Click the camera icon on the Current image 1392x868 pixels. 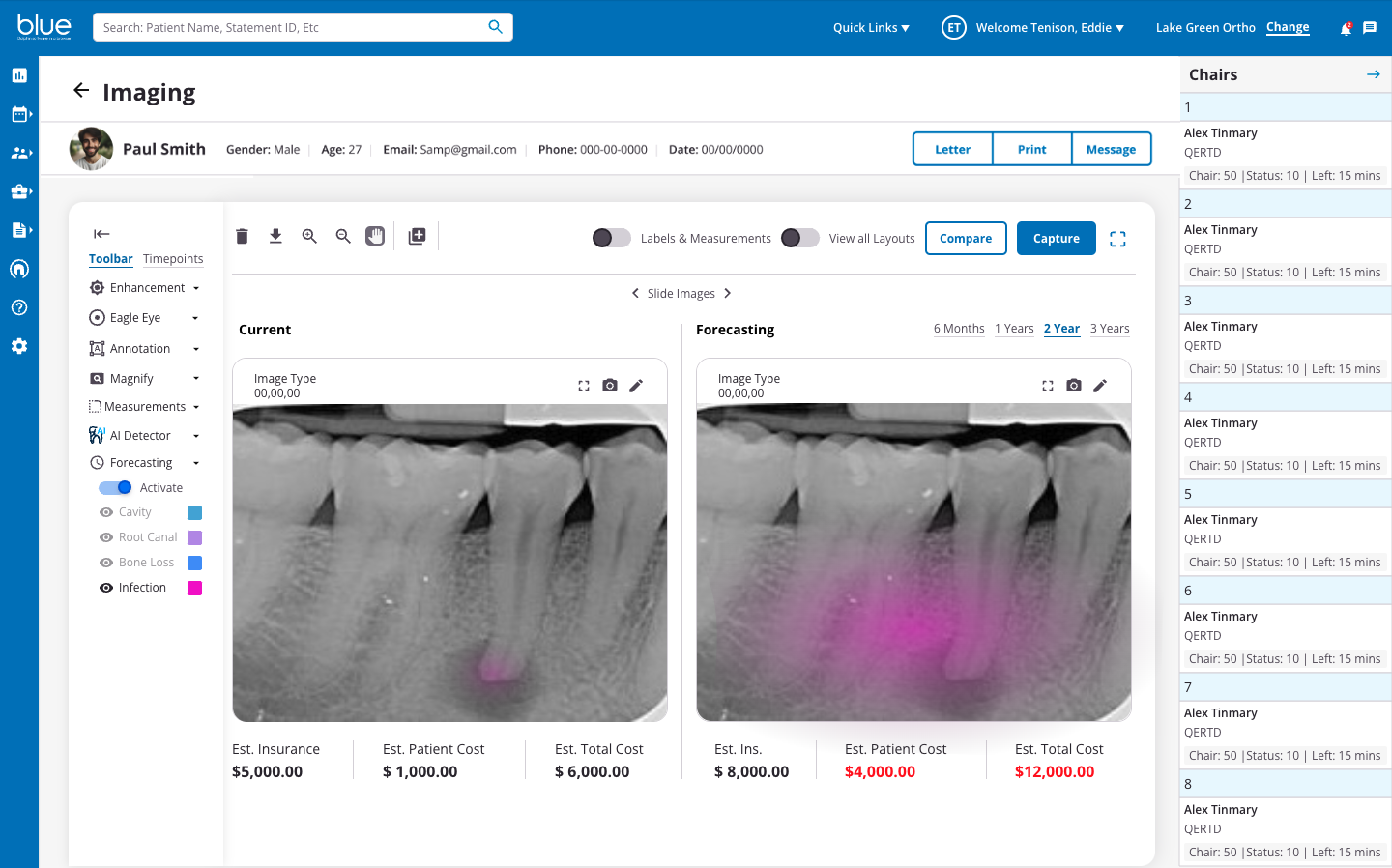(x=610, y=386)
